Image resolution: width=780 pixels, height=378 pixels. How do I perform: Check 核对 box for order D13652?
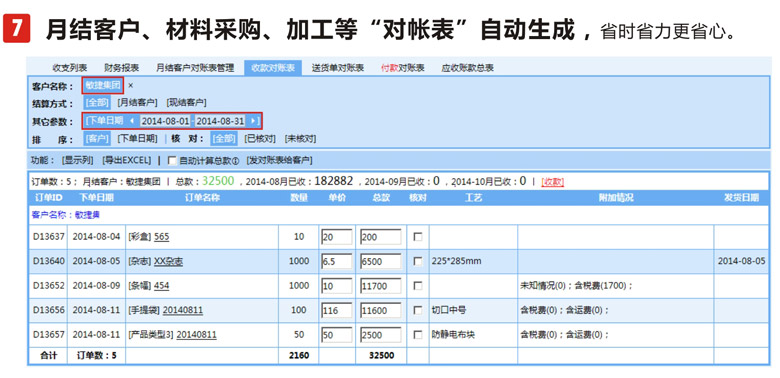pos(418,285)
